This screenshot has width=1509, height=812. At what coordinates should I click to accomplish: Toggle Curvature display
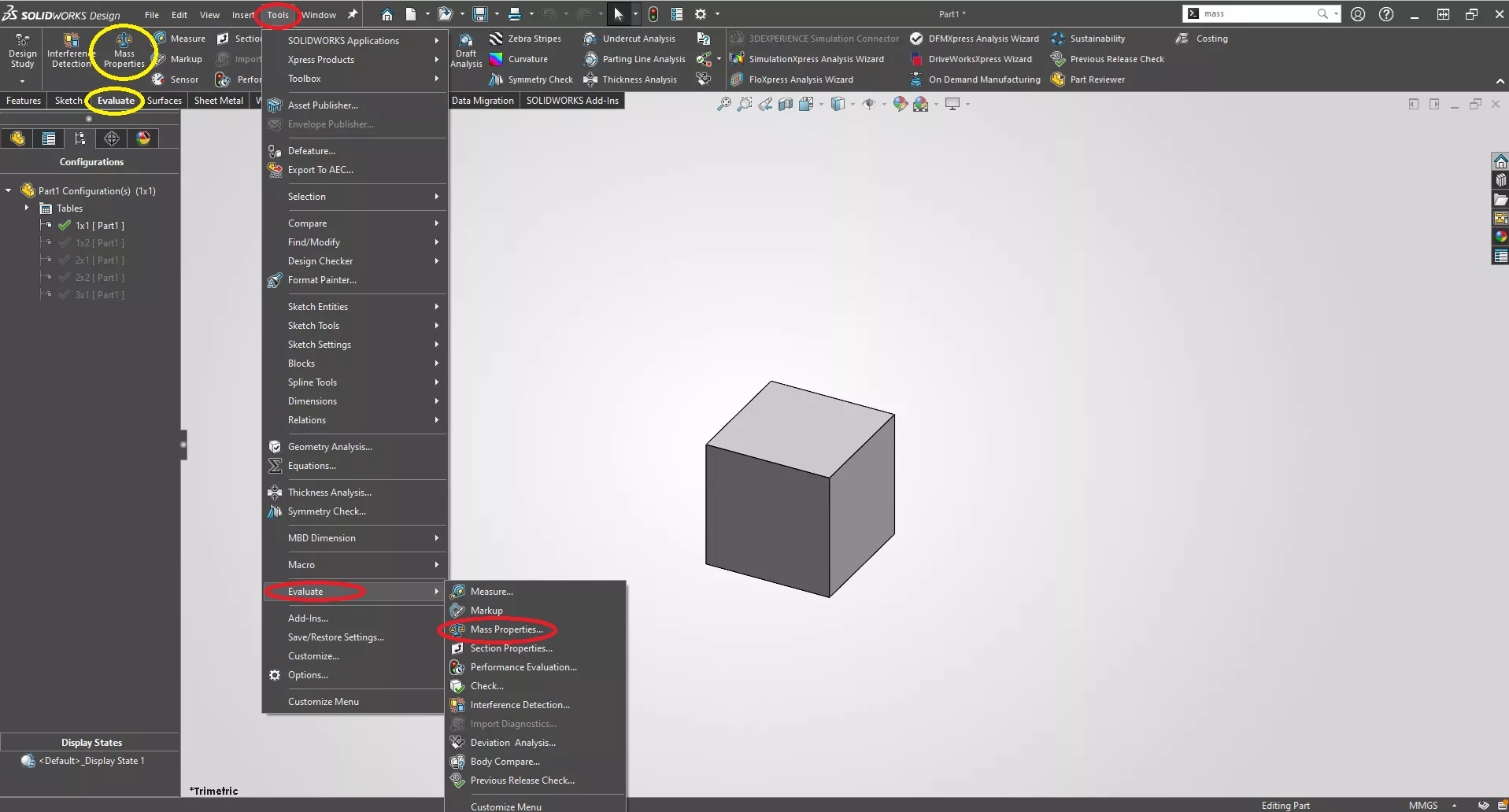click(519, 59)
